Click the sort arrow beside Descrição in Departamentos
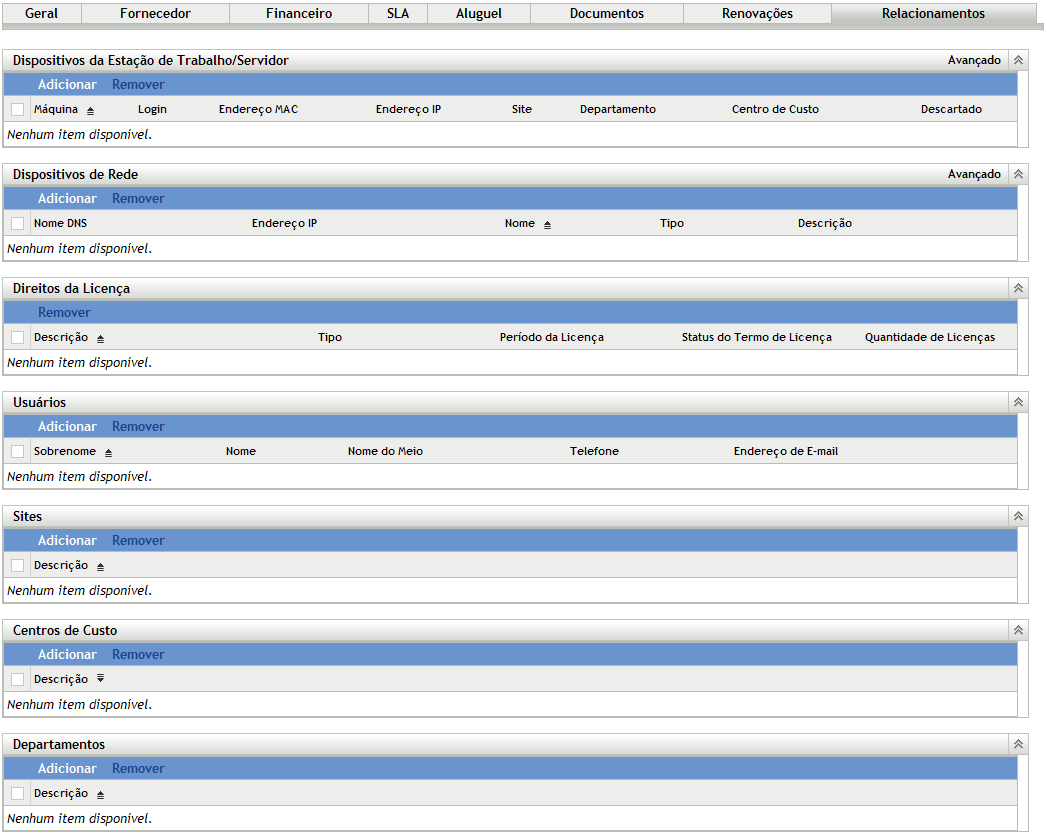This screenshot has width=1047, height=835. click(x=100, y=795)
